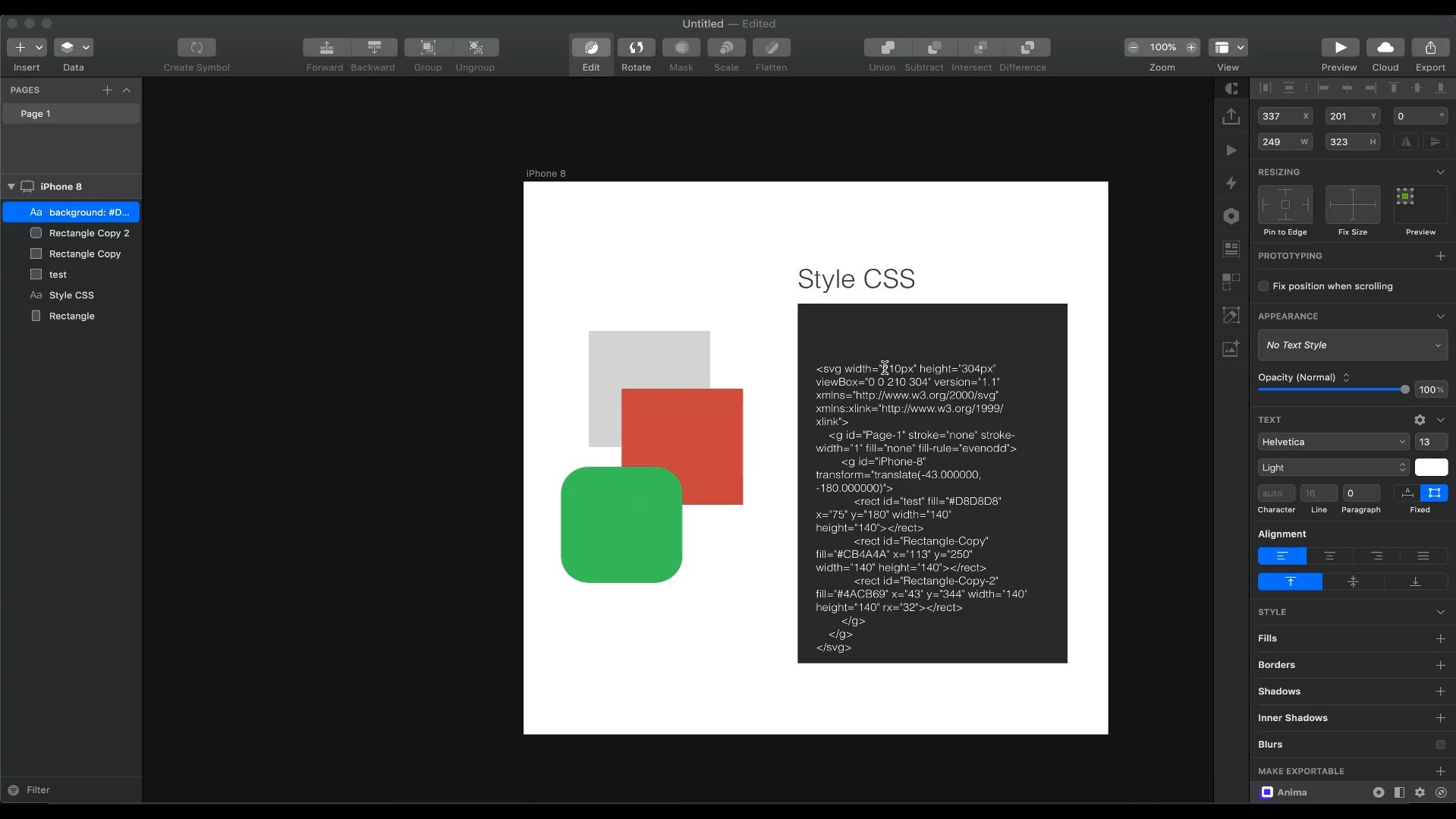Select the Rotate tool
Viewport: 1456px width, 819px height.
636,47
